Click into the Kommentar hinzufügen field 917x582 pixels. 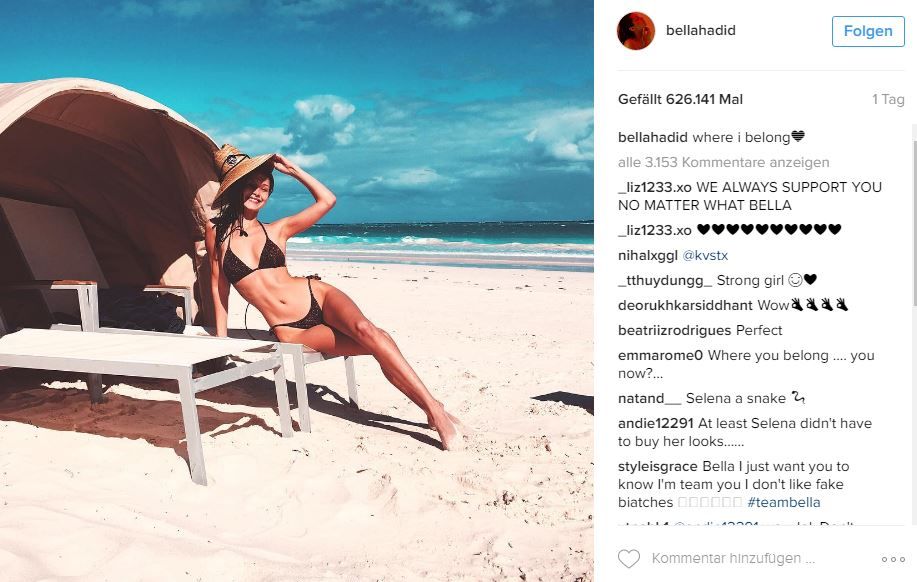733,559
